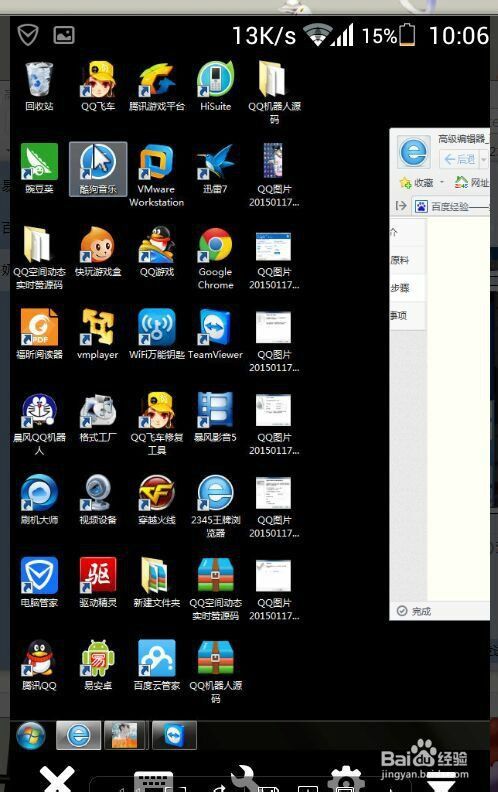This screenshot has width=498, height=792.
Task: Select the 百度经验 browser tab
Action: tap(452, 206)
